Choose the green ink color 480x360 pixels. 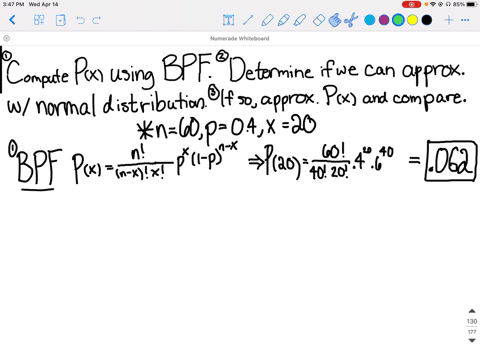[398, 20]
